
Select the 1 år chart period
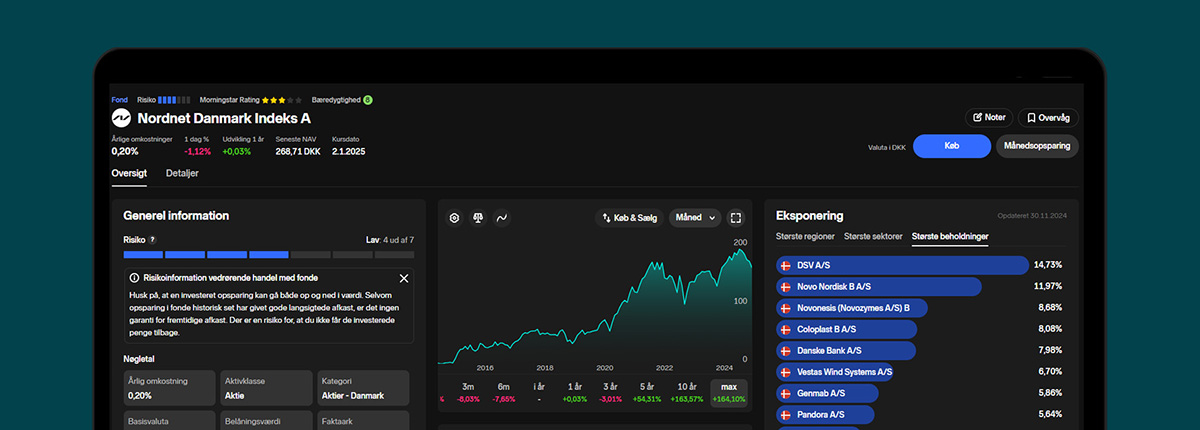point(575,392)
